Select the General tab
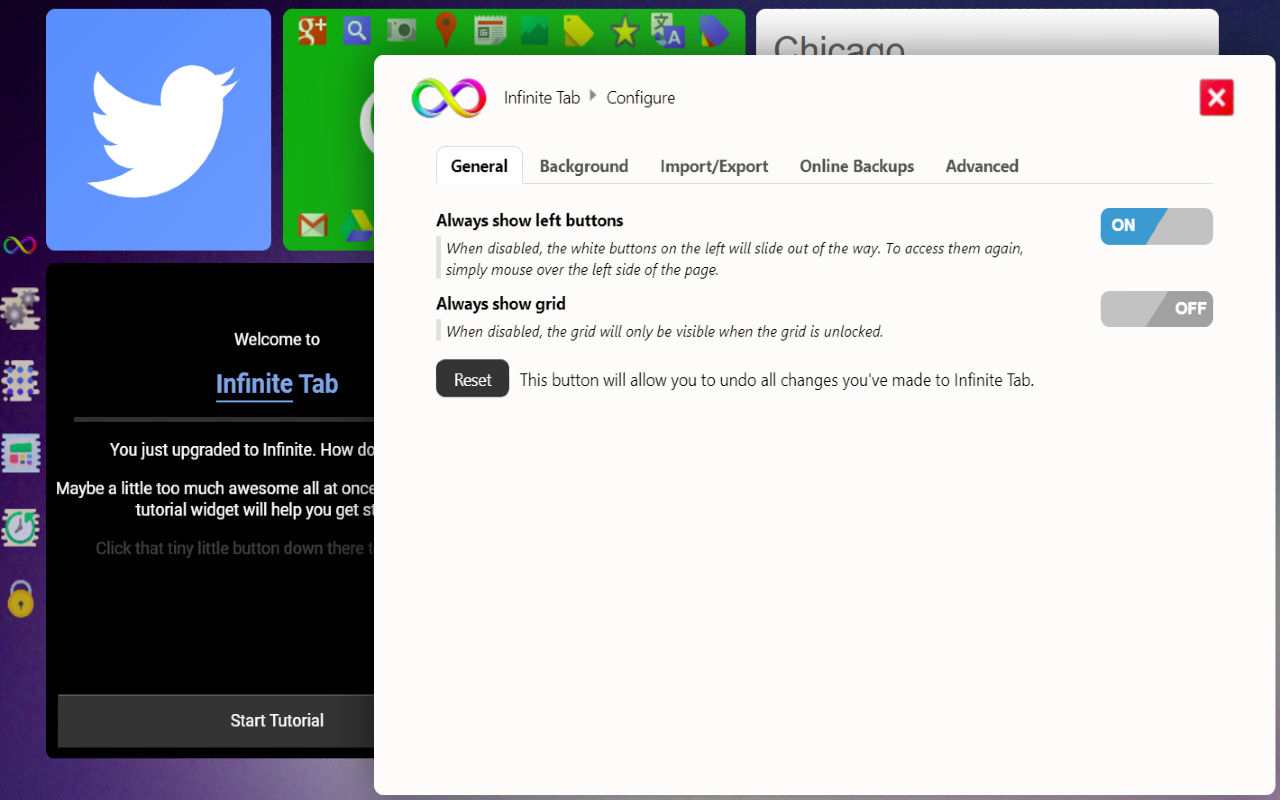Viewport: 1280px width, 800px height. tap(479, 166)
